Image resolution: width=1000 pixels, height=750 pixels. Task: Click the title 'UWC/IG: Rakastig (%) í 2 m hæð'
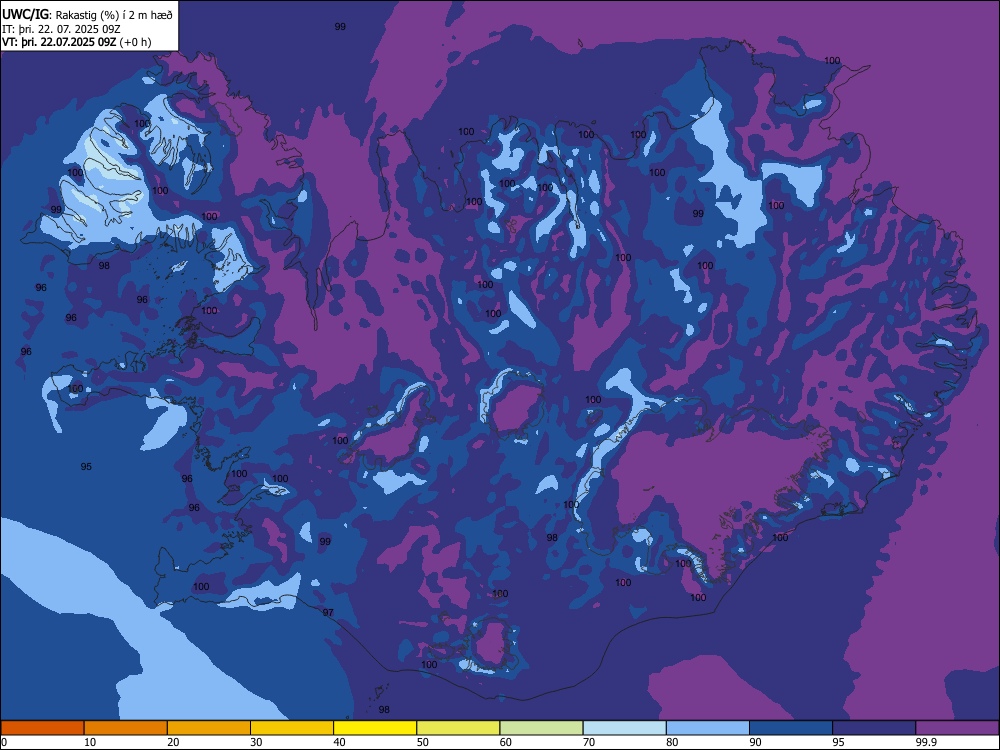click(x=87, y=14)
